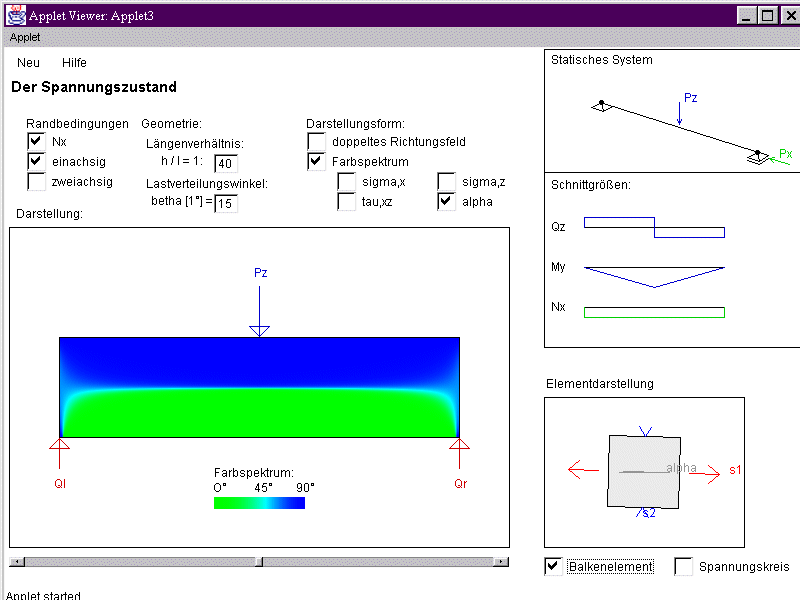Click the left support Ql triangle symbol
Screen dimensions: 800x600
pyautogui.click(x=60, y=444)
